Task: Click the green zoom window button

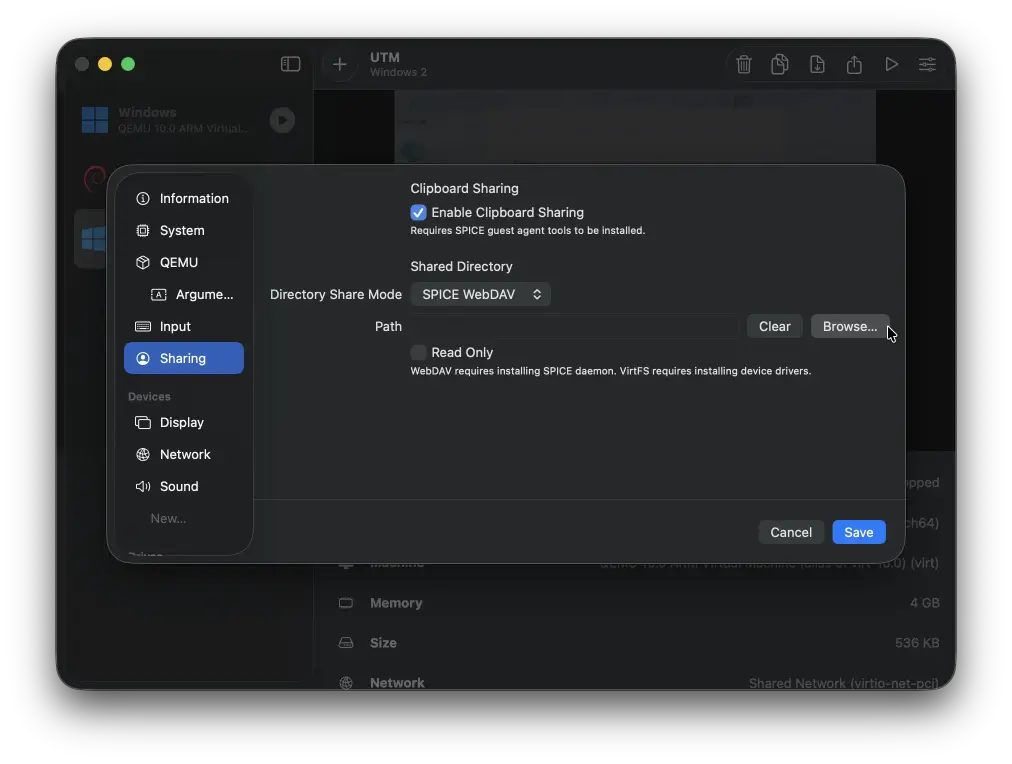Action: click(x=128, y=64)
